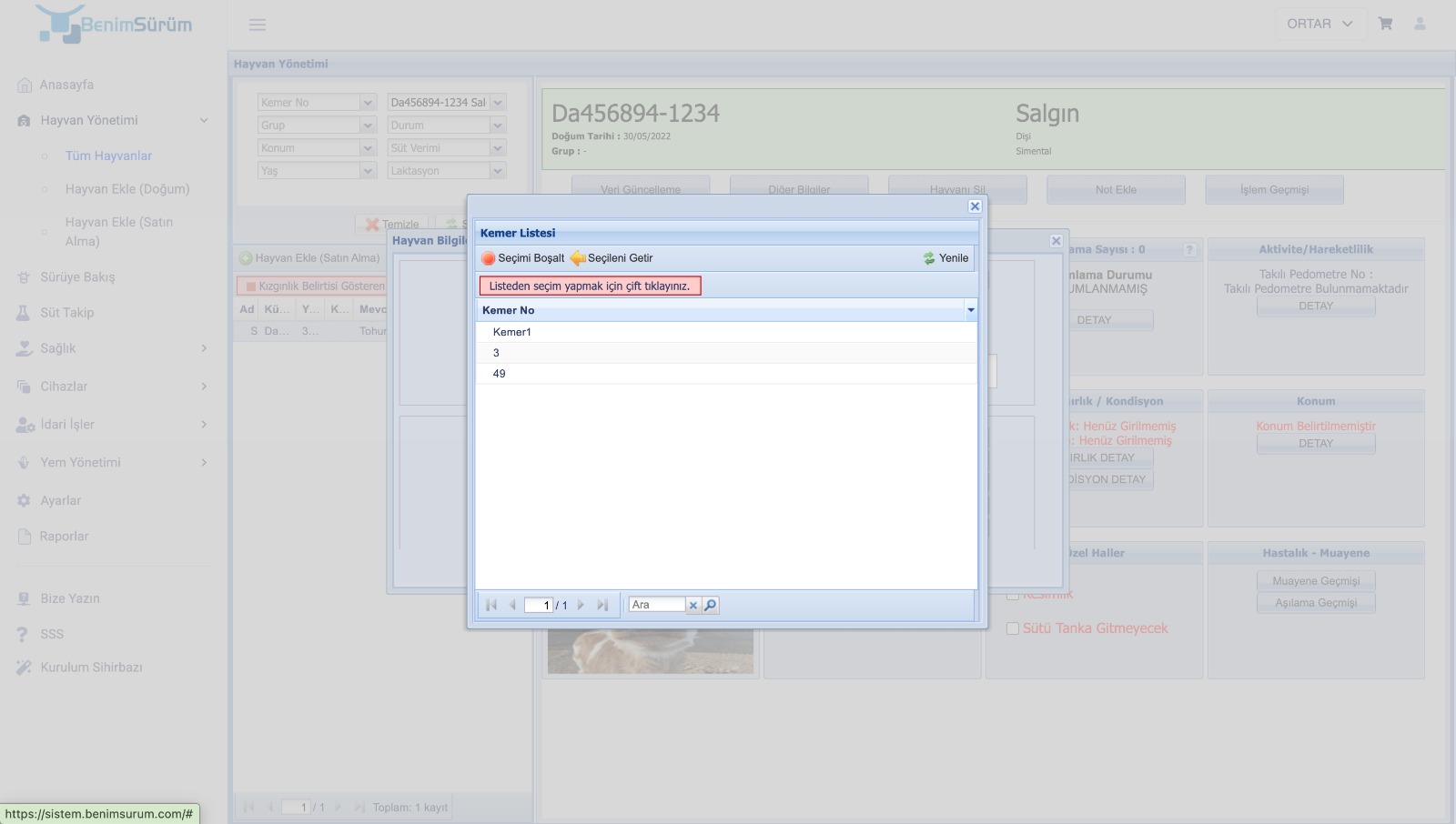Screen dimensions: 1456x824
Task: Close the Kemer Listesi dialog
Action: click(975, 206)
